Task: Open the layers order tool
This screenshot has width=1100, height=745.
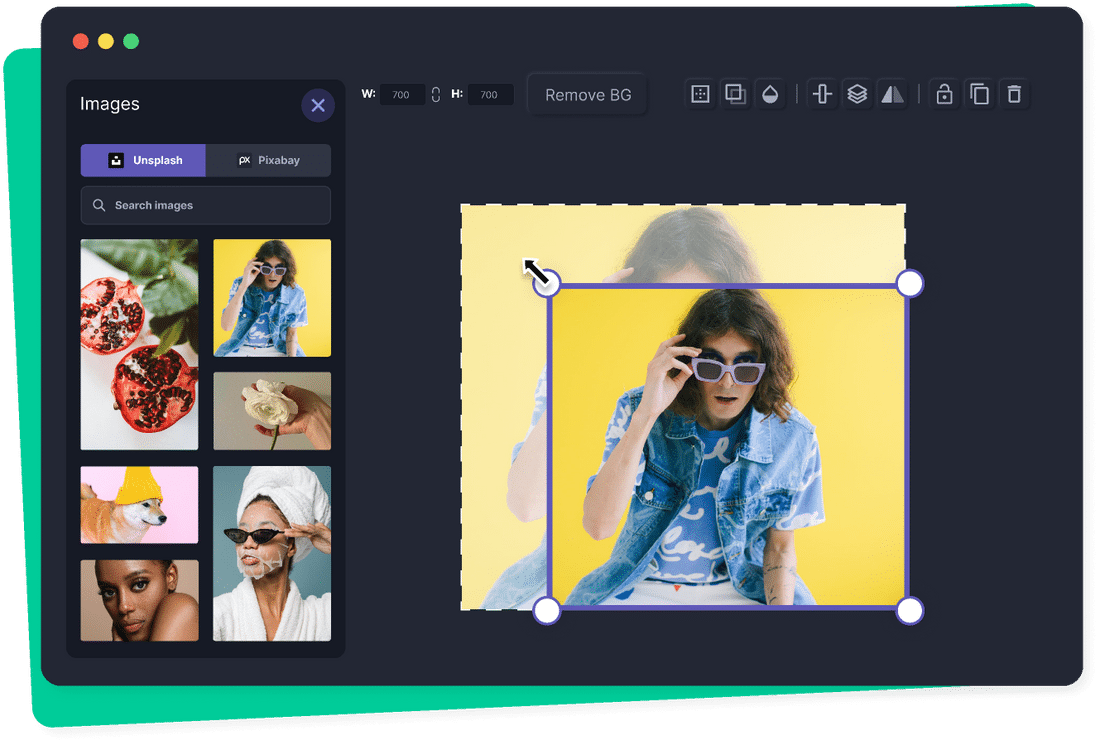Action: click(857, 94)
